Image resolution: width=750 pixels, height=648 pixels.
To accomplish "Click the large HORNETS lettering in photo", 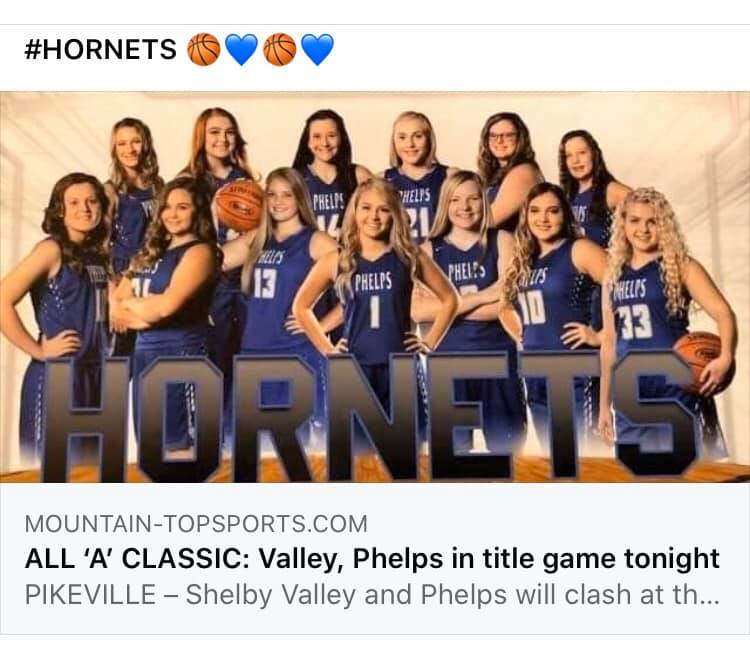I will 368,416.
